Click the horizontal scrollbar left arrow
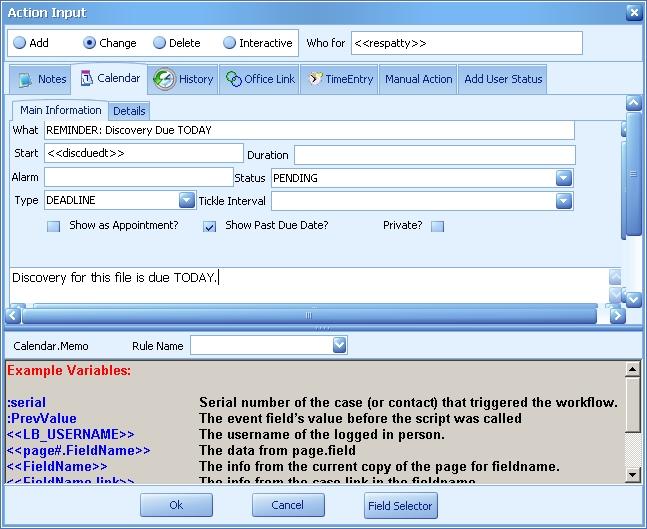Viewport: 647px width, 529px height. point(13,316)
